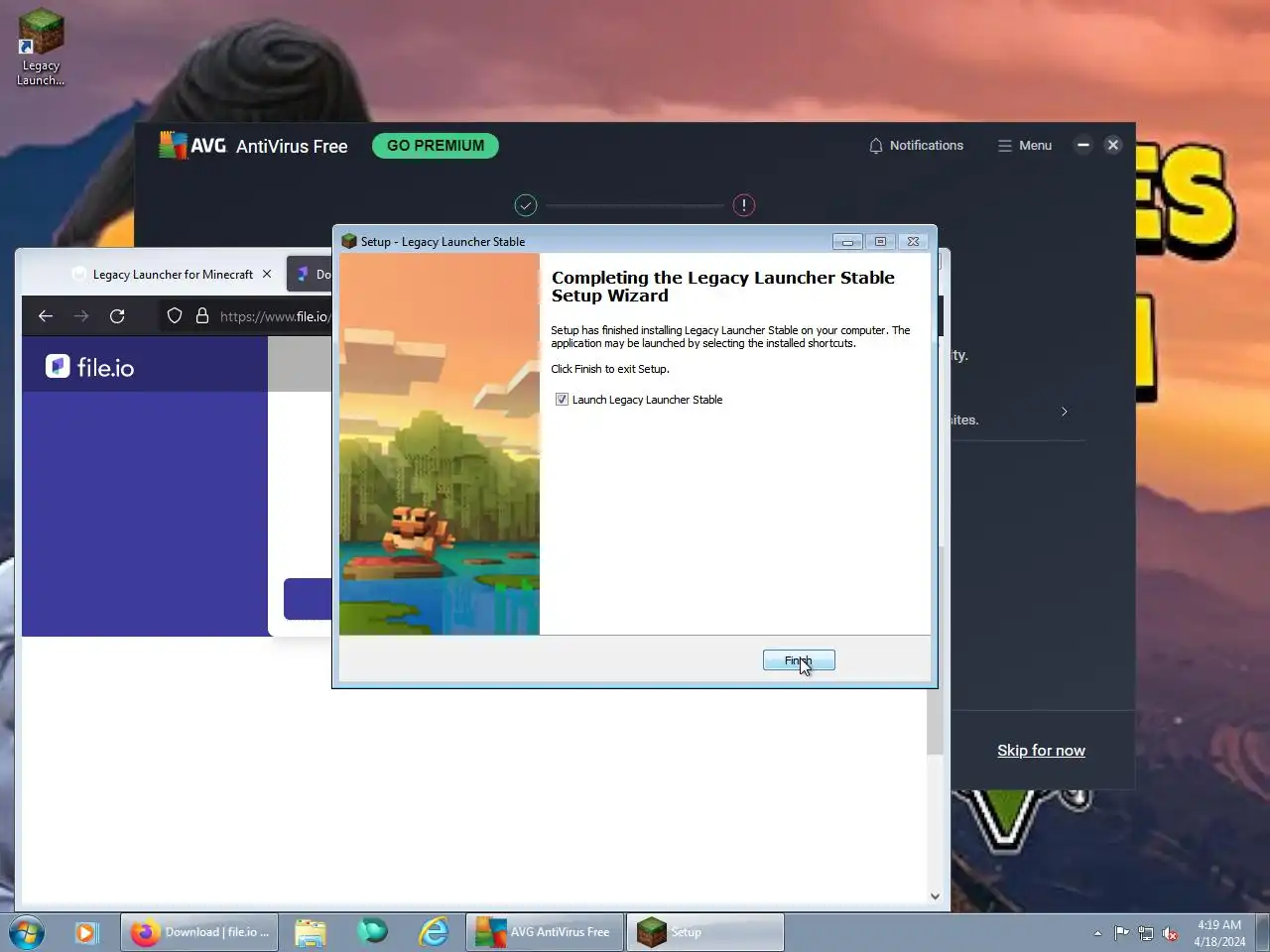Image resolution: width=1270 pixels, height=952 pixels.
Task: Click the Setup window title icon
Action: [x=348, y=241]
